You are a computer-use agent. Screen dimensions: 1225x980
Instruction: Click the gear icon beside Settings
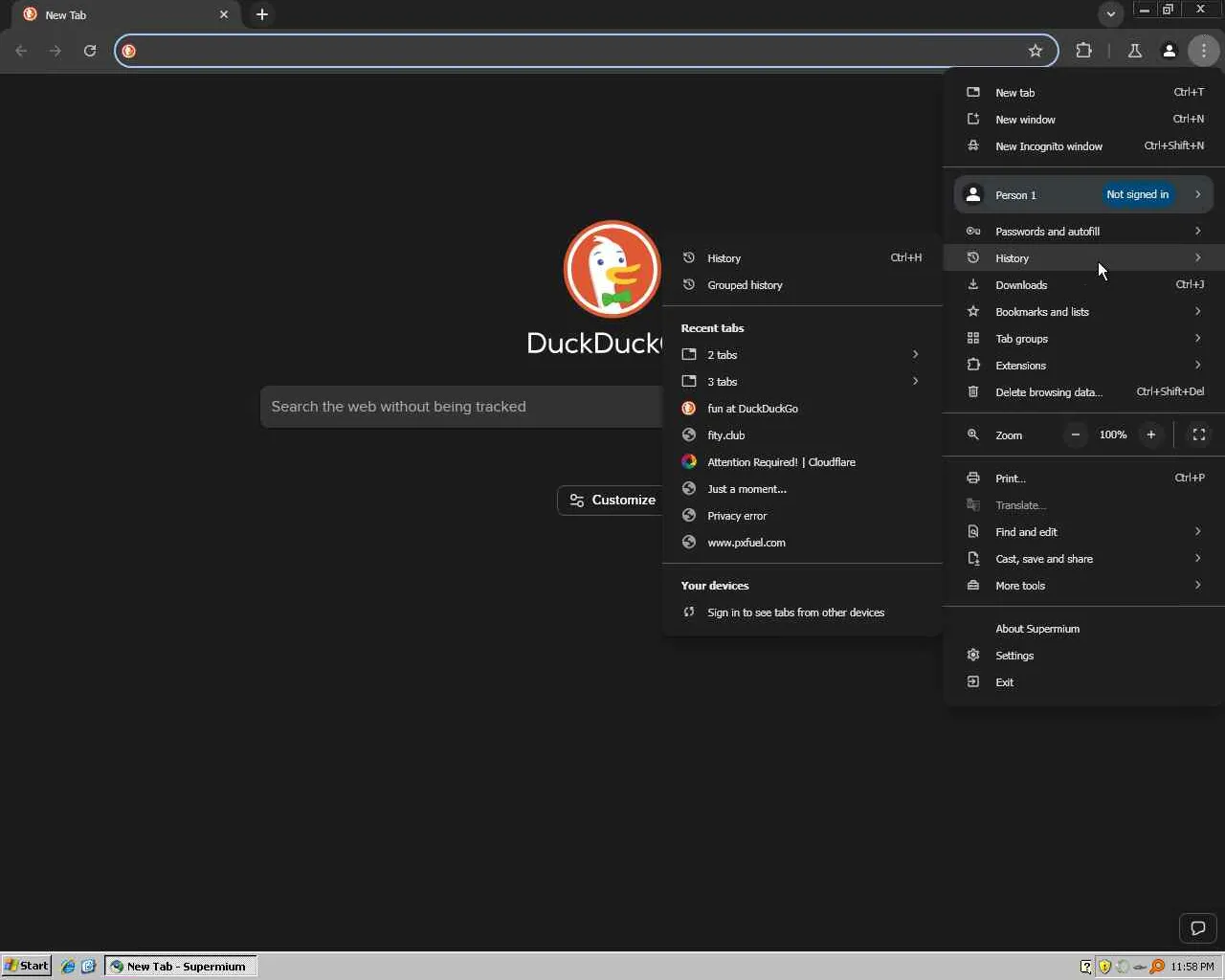click(973, 656)
